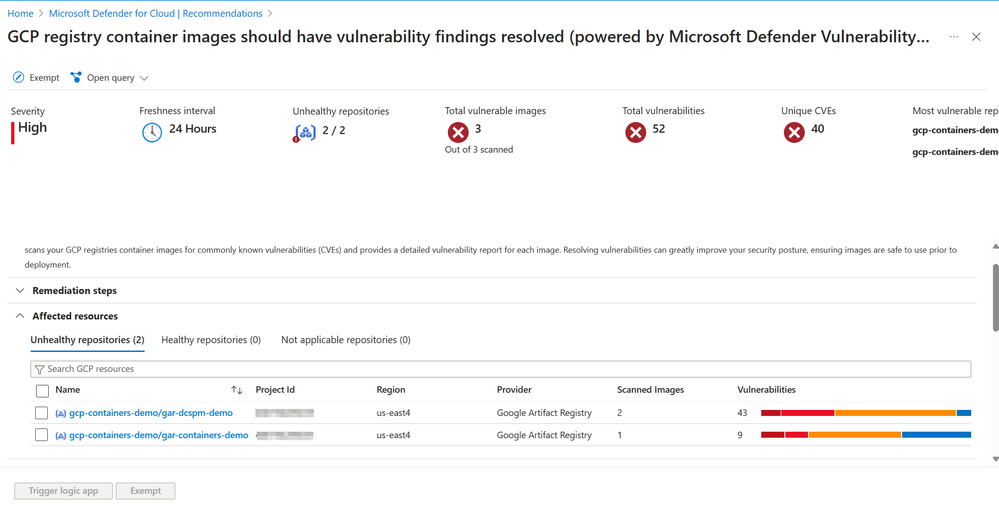Click the repository icon for gar-containers-demo
This screenshot has height=512, width=999.
click(x=61, y=436)
